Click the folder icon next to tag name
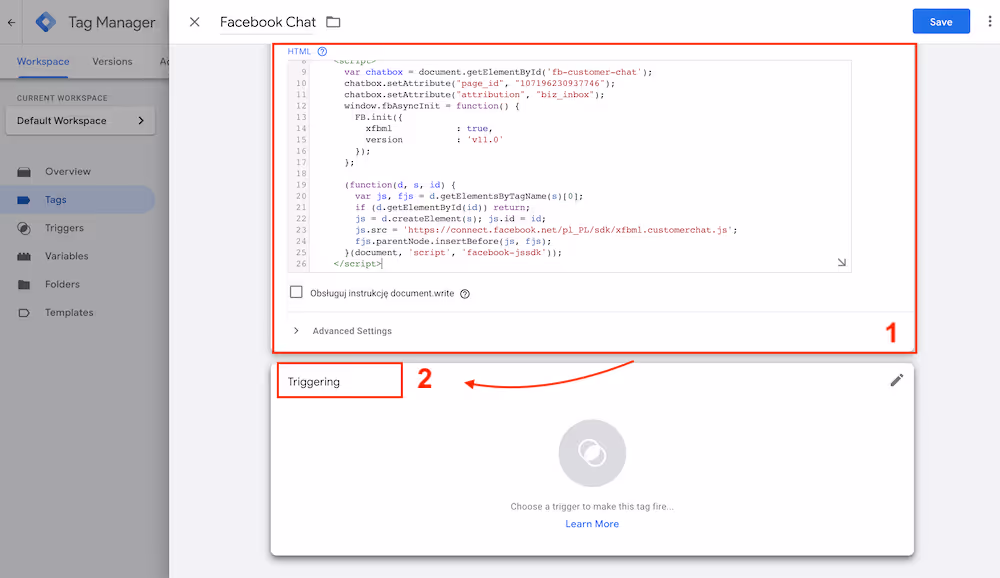 pos(333,22)
